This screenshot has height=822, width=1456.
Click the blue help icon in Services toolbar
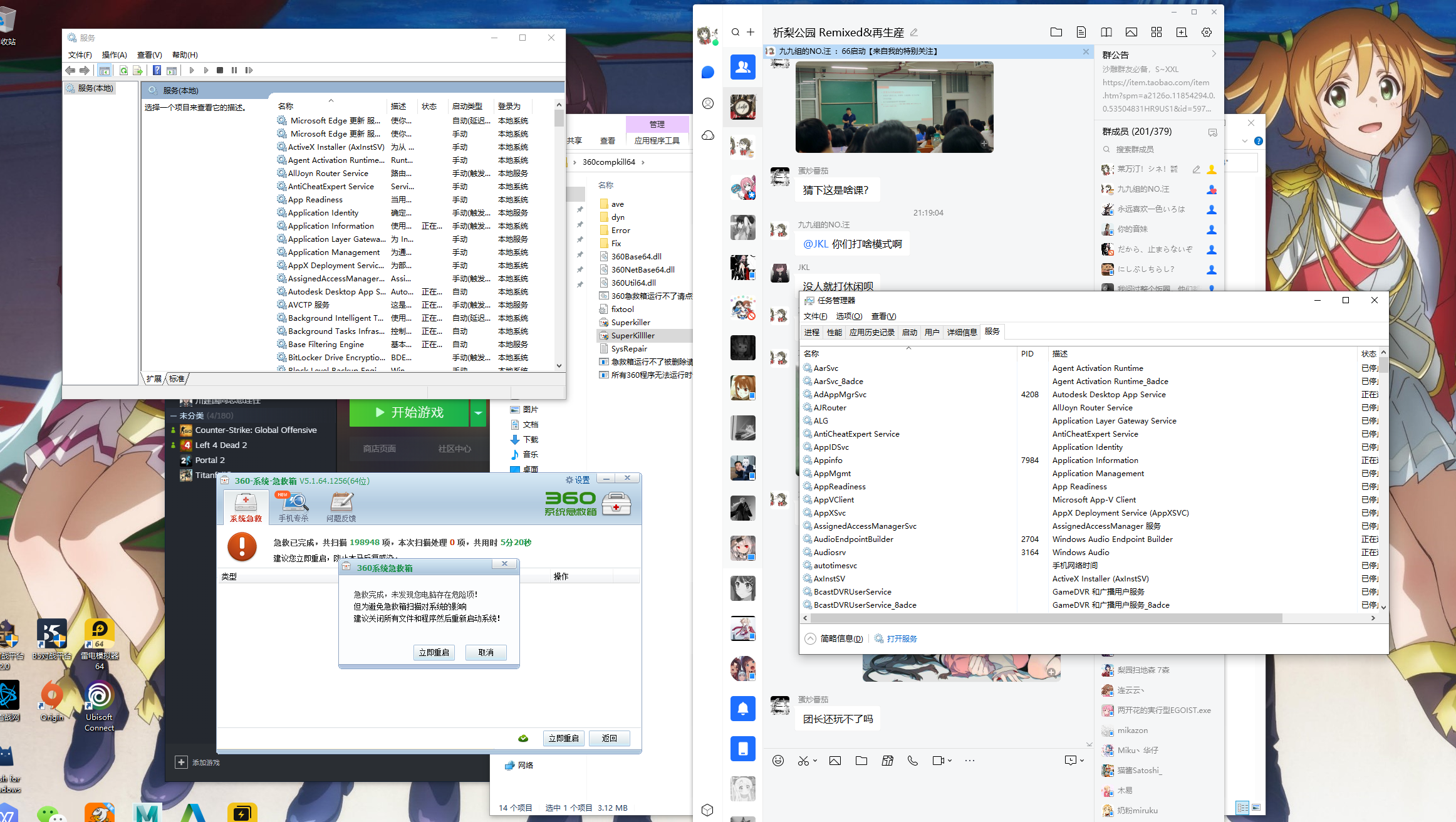(157, 70)
